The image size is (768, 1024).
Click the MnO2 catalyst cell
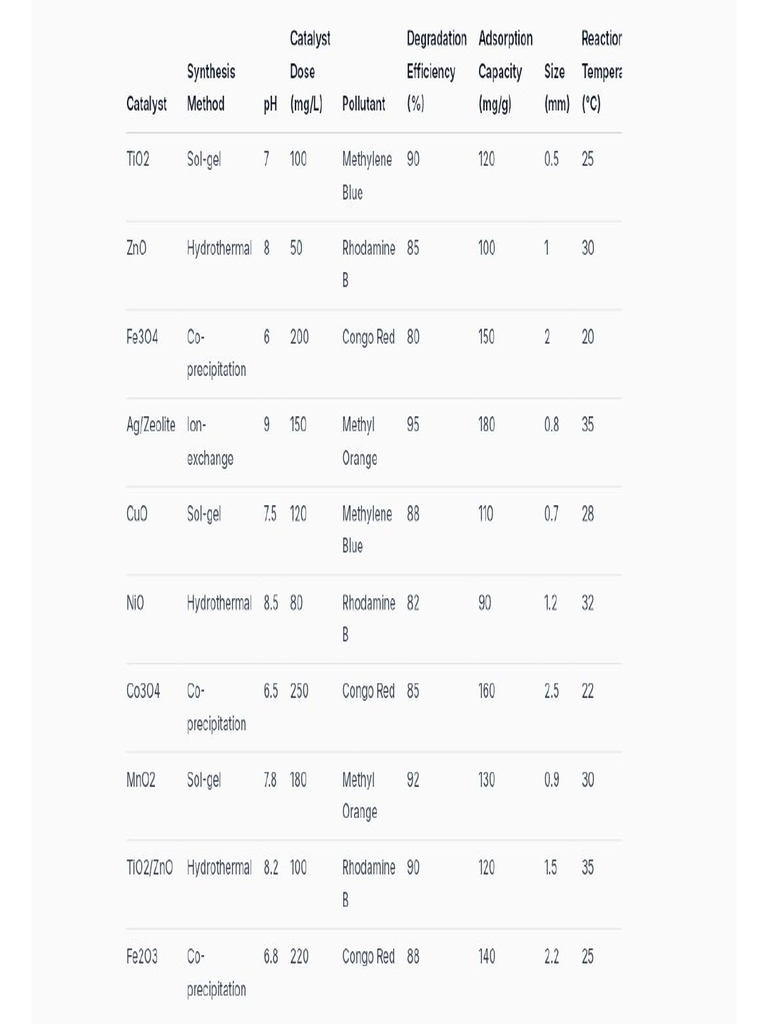click(x=142, y=779)
